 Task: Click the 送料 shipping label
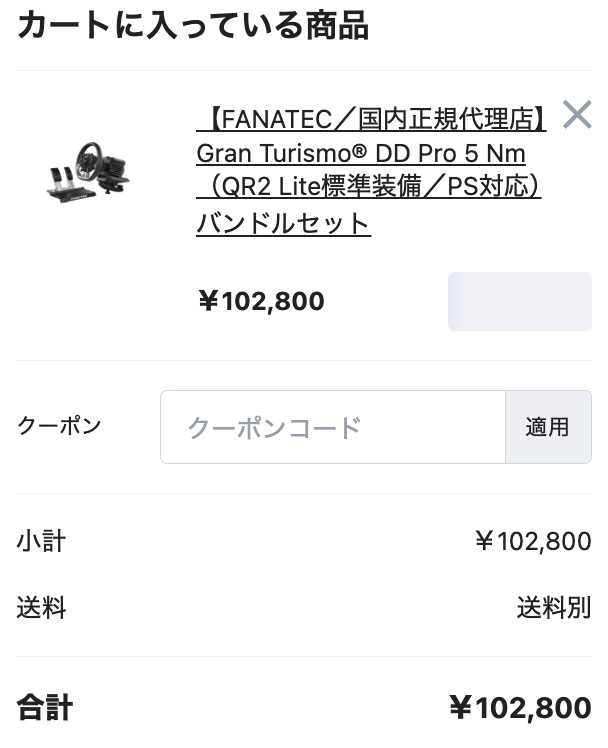(x=41, y=607)
